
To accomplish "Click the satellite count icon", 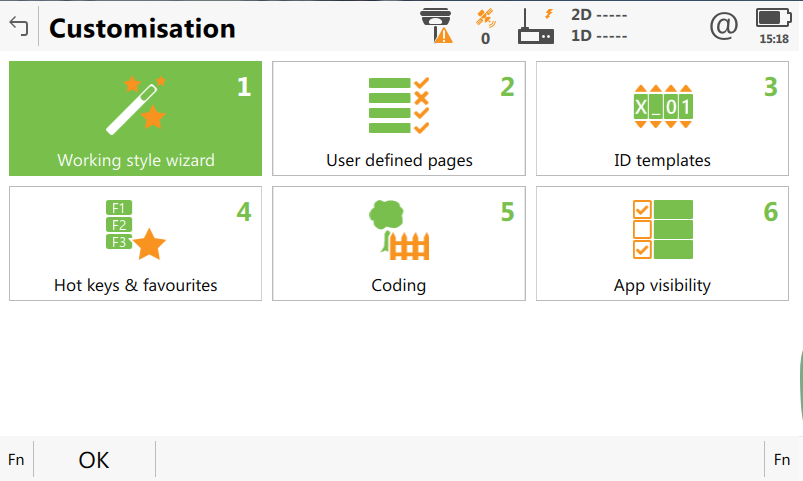I will tap(485, 27).
